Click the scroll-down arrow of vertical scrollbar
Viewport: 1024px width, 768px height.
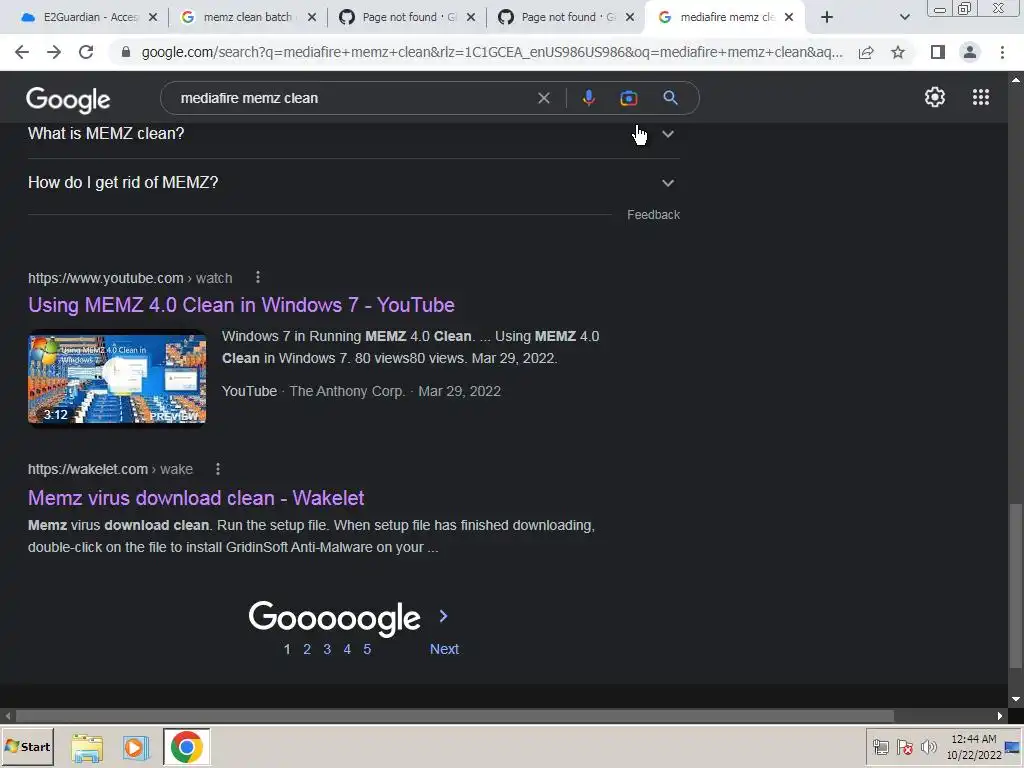1016,699
